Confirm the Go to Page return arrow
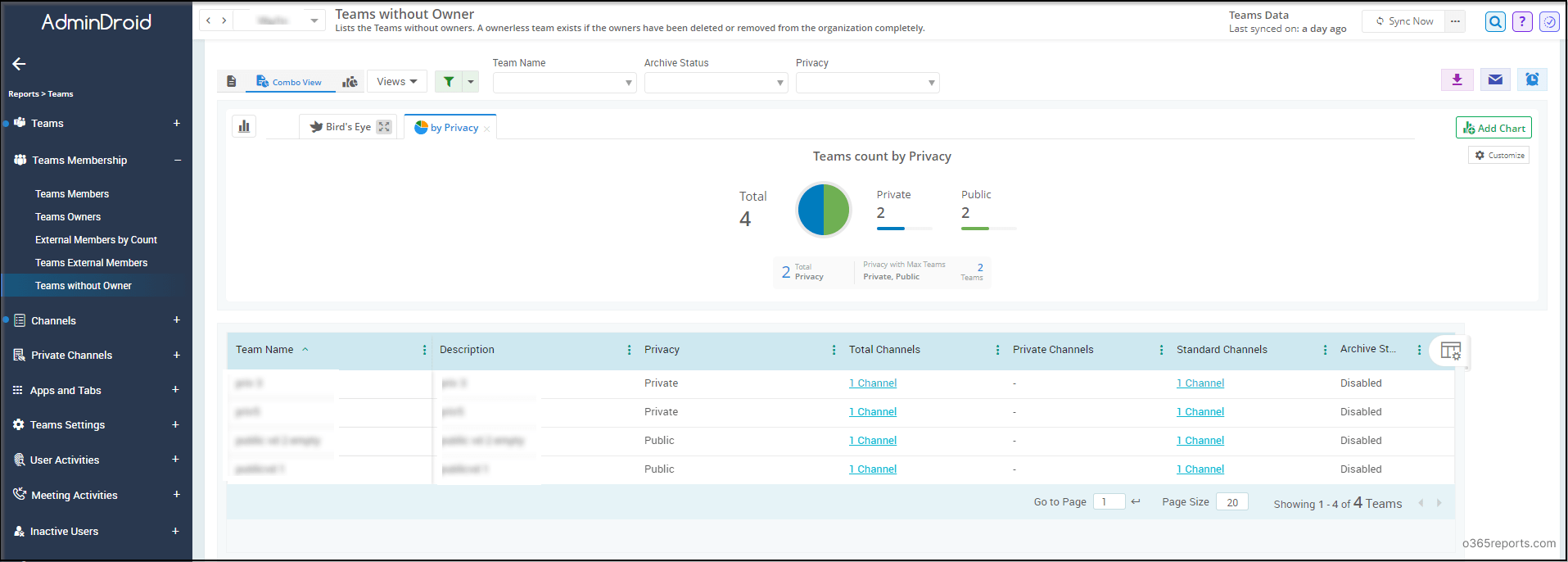The height and width of the screenshot is (562, 1568). pos(1136,501)
